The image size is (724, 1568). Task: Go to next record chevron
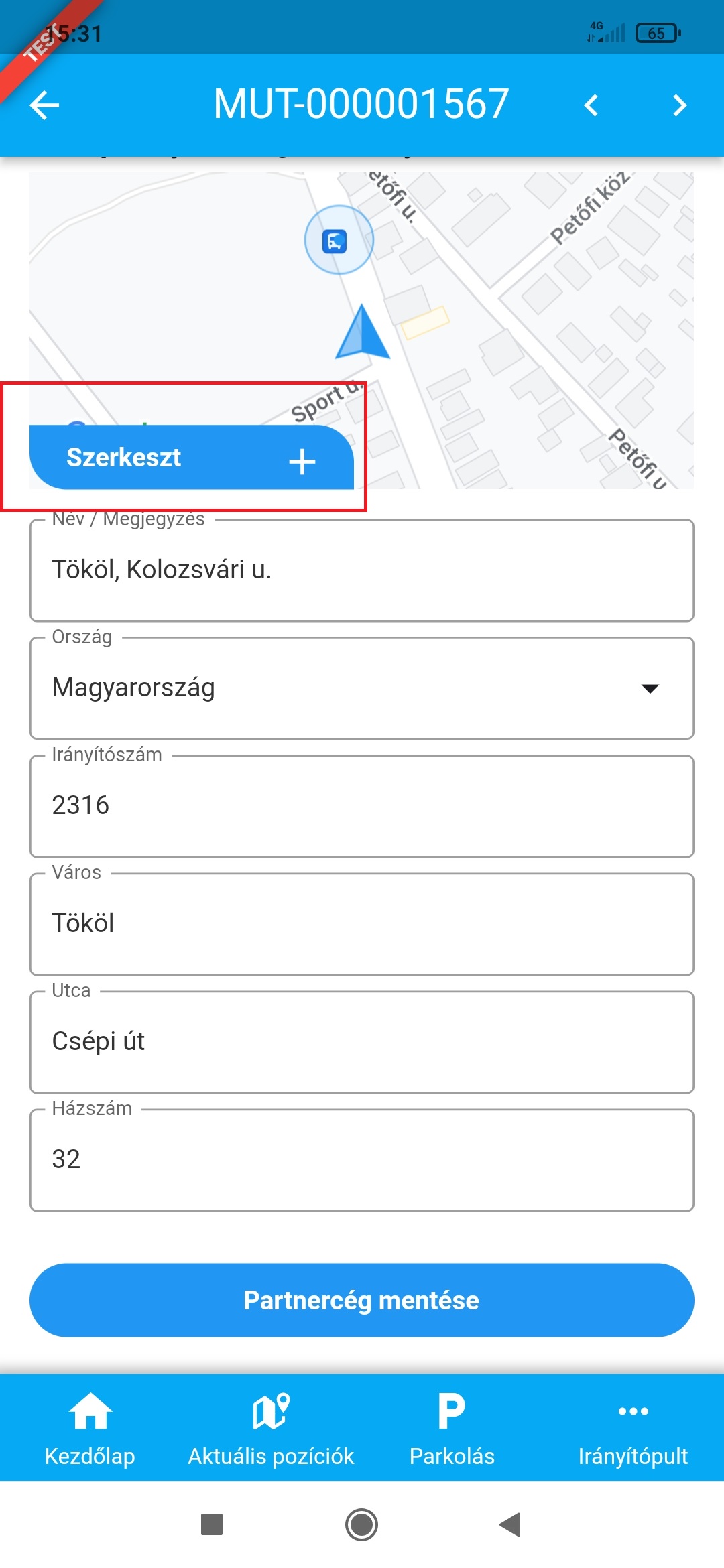pyautogui.click(x=680, y=105)
